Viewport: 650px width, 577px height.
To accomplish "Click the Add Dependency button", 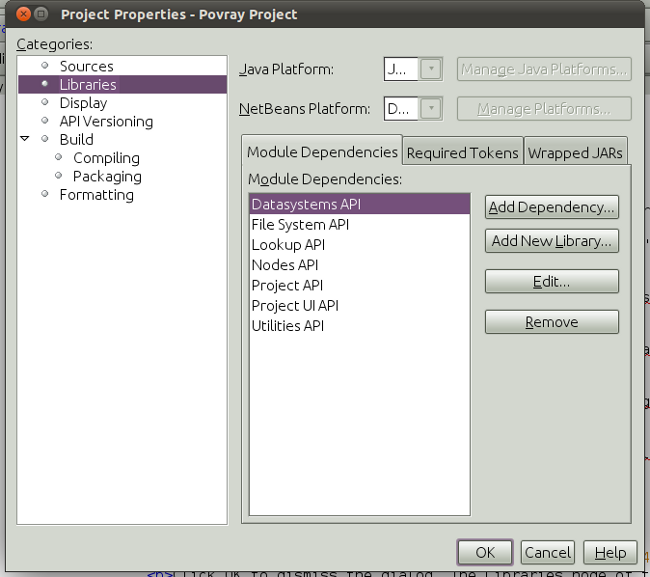I will (551, 207).
